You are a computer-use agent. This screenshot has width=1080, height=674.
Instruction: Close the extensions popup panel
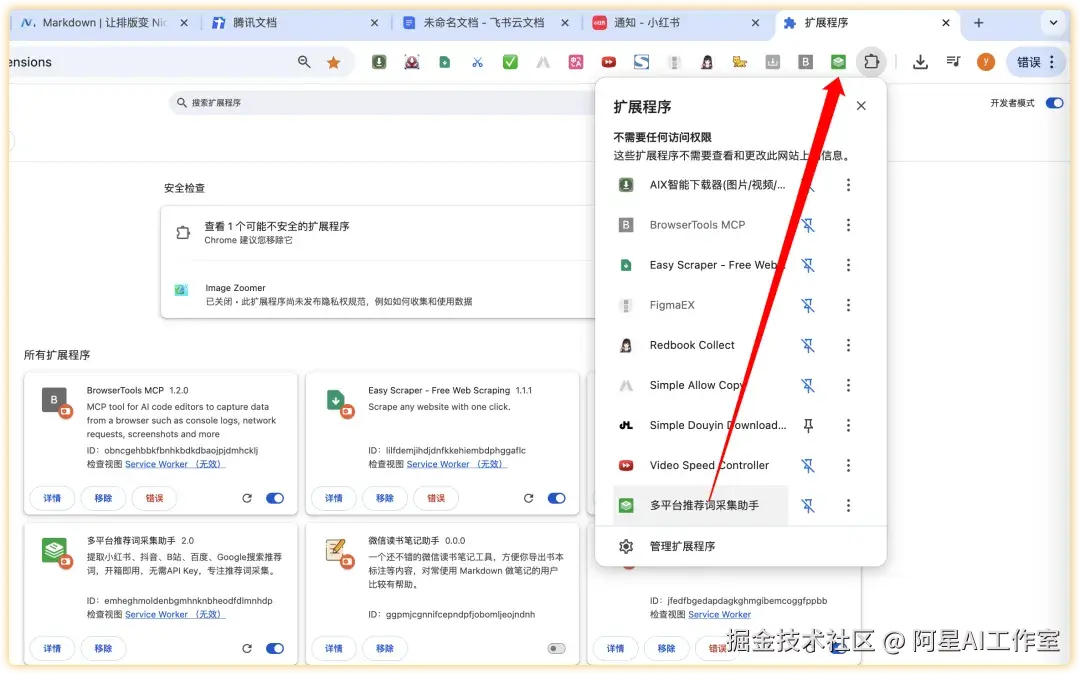click(x=861, y=106)
